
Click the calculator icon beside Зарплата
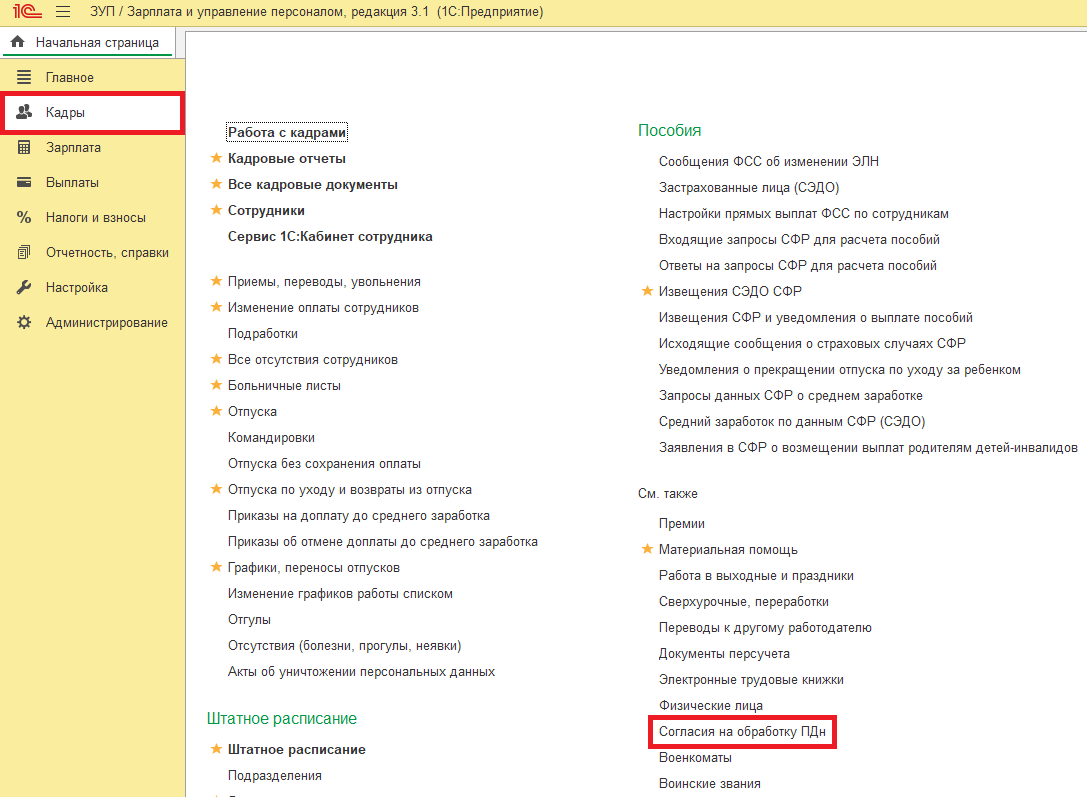pos(24,148)
